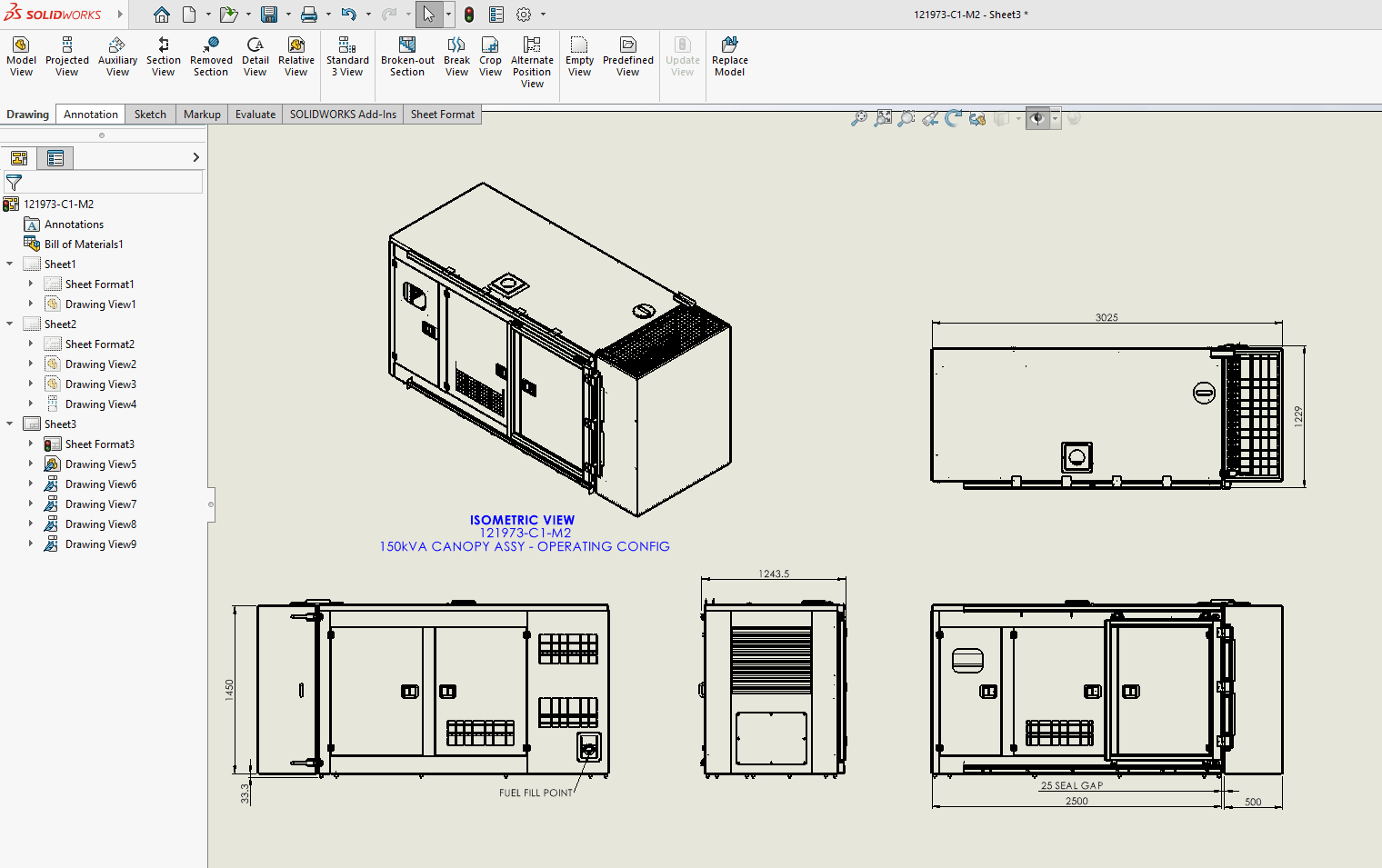Click the Replace Model icon
This screenshot has height=868, width=1382.
coord(729,56)
